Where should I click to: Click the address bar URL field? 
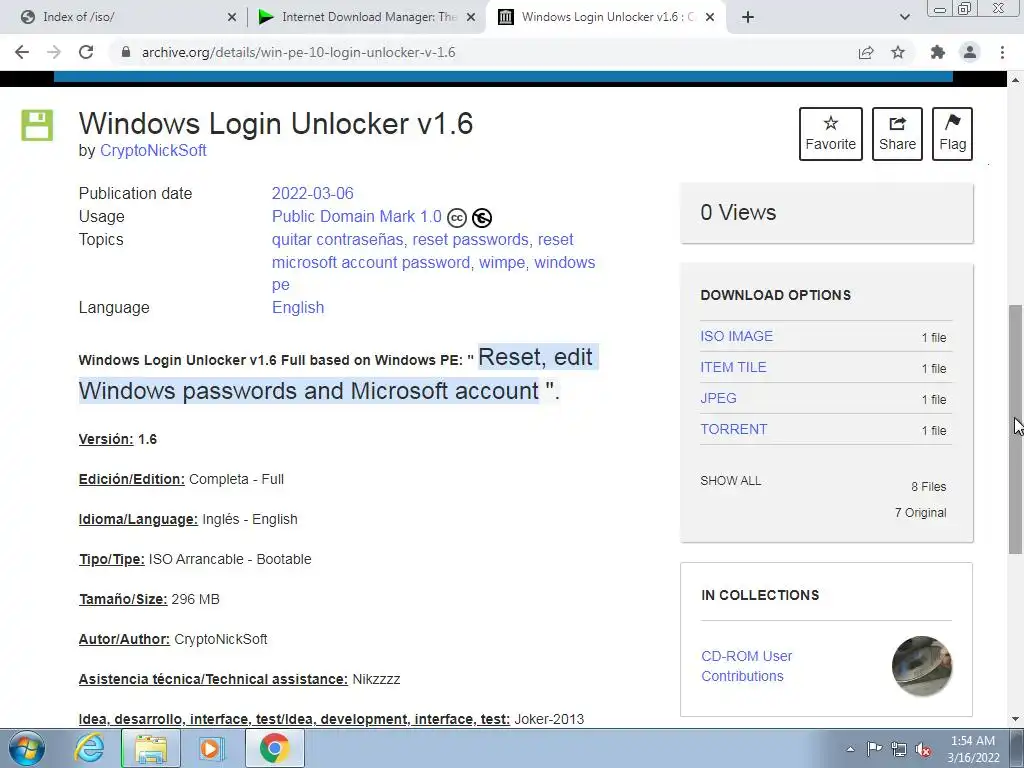point(483,52)
